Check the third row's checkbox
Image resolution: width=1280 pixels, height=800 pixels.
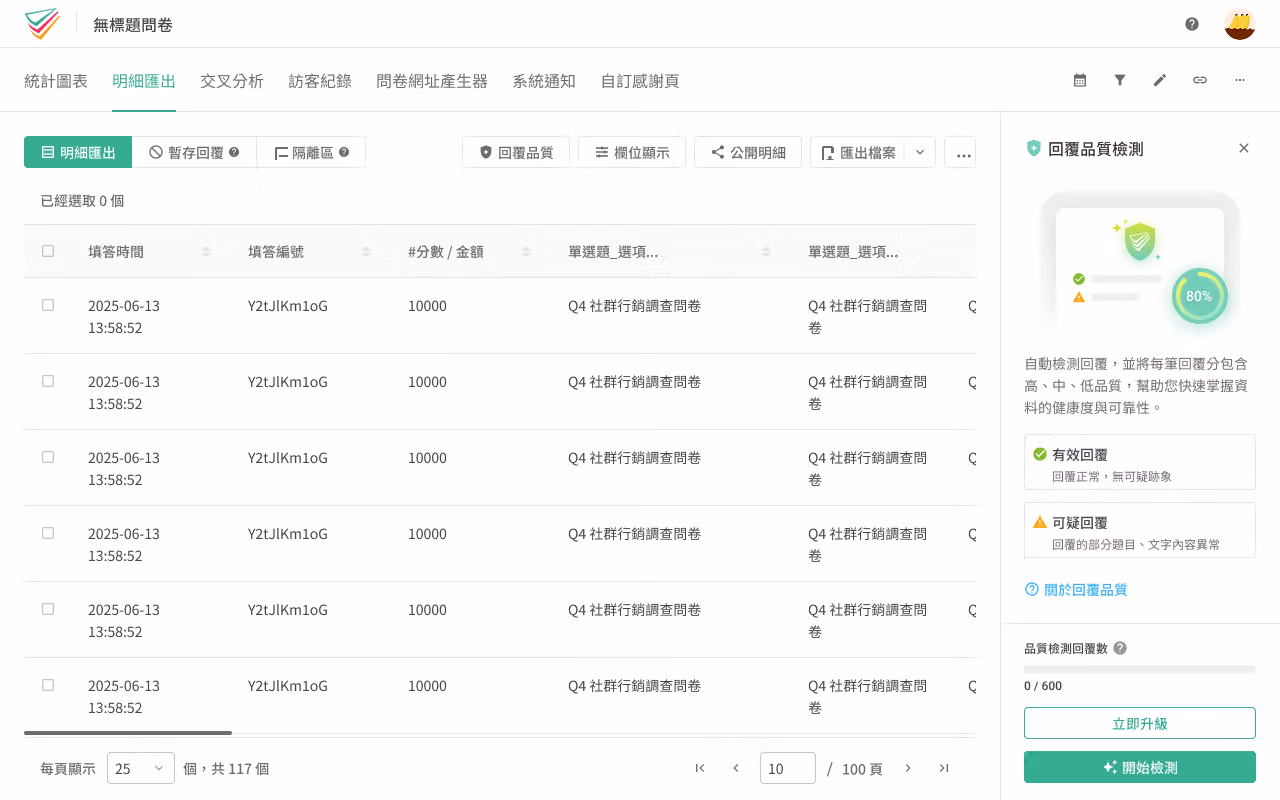coord(48,457)
